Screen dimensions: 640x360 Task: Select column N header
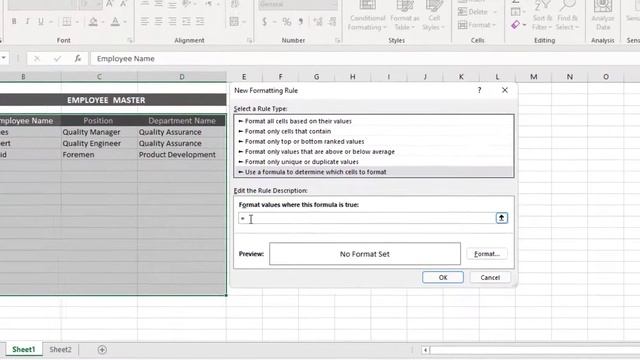point(569,77)
